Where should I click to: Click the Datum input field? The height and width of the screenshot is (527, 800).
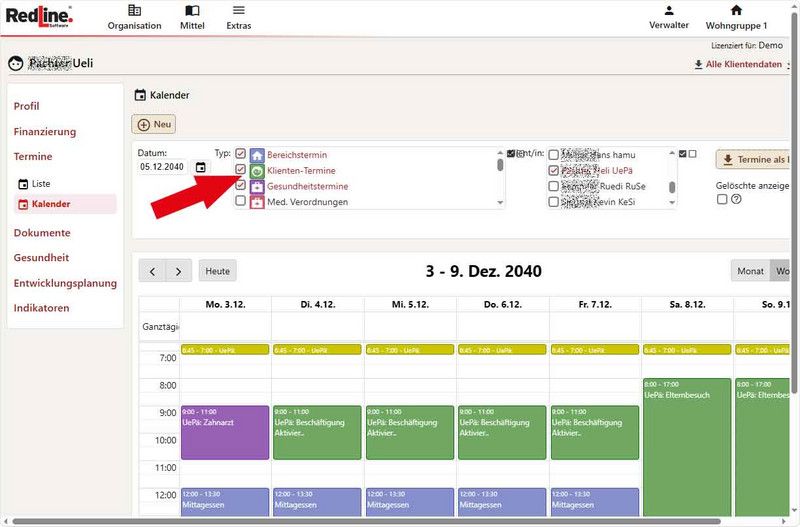coord(165,167)
